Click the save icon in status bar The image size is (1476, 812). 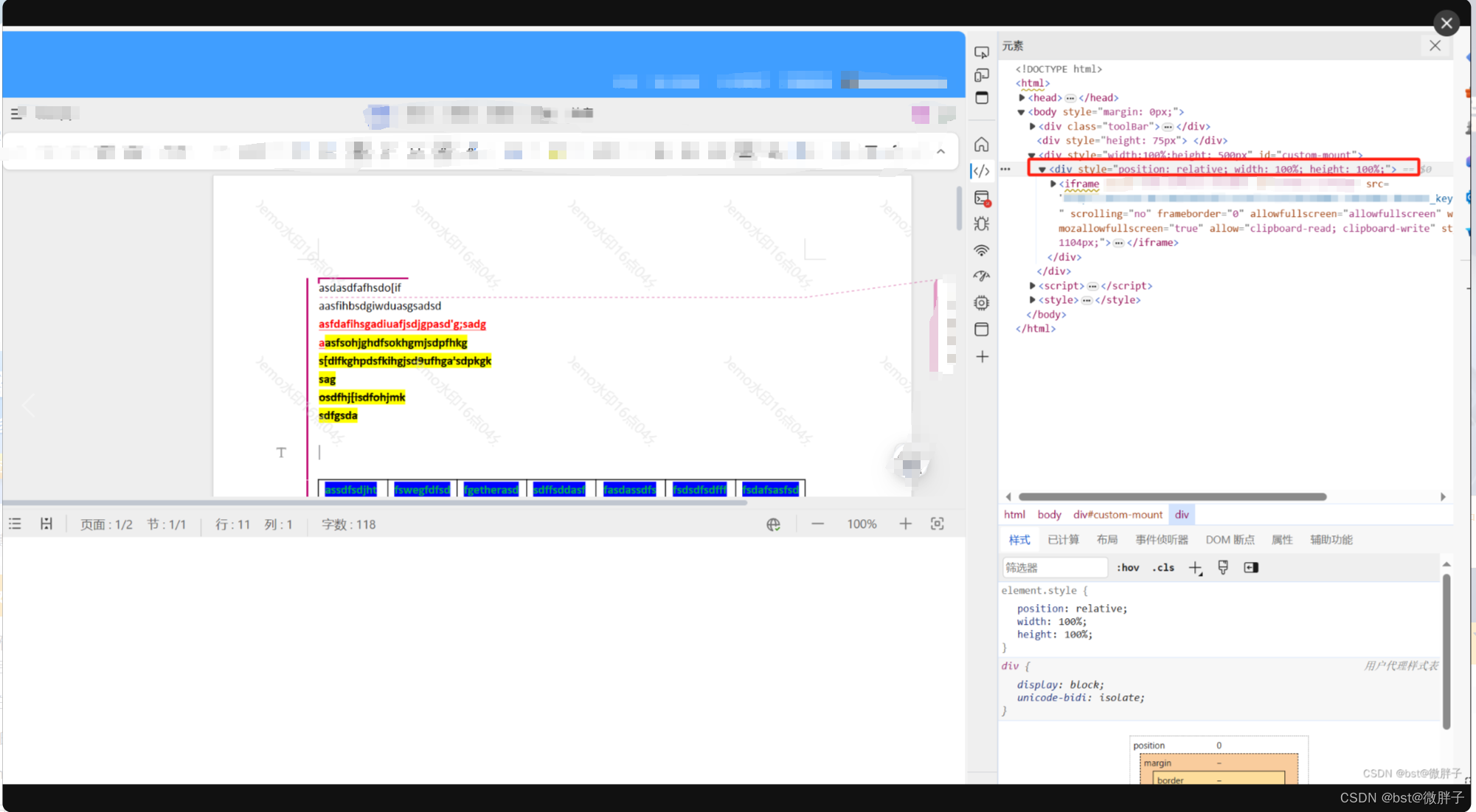[46, 524]
